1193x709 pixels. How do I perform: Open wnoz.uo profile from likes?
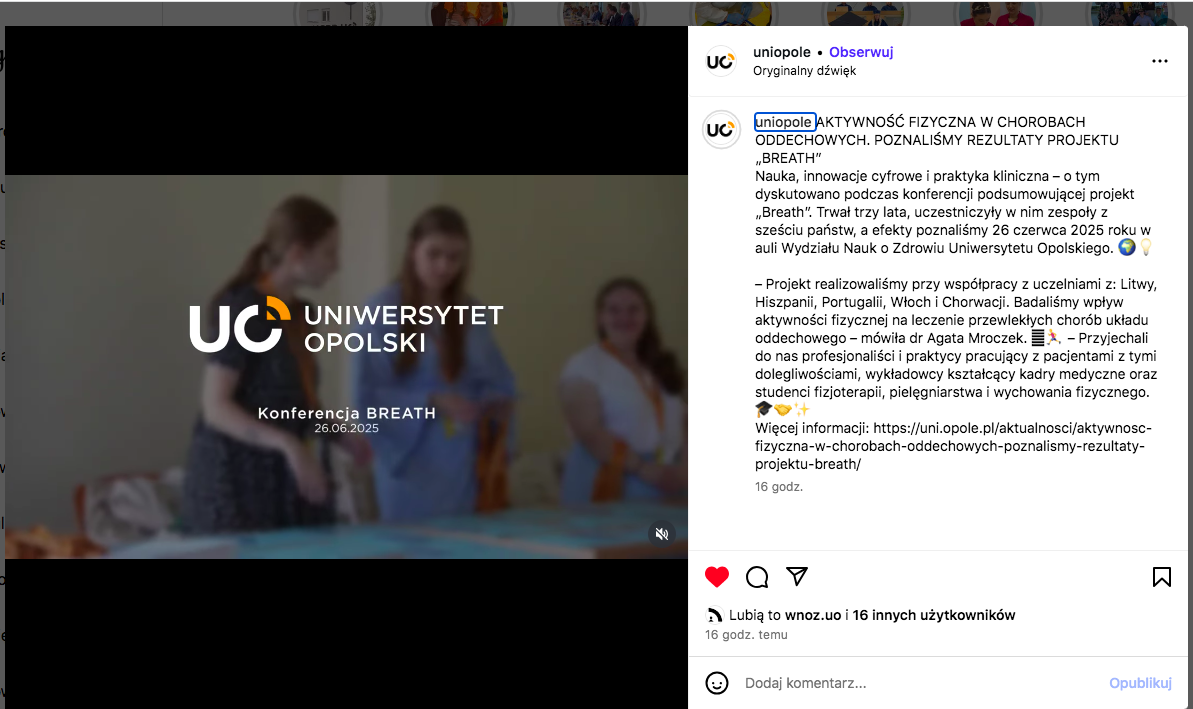813,615
